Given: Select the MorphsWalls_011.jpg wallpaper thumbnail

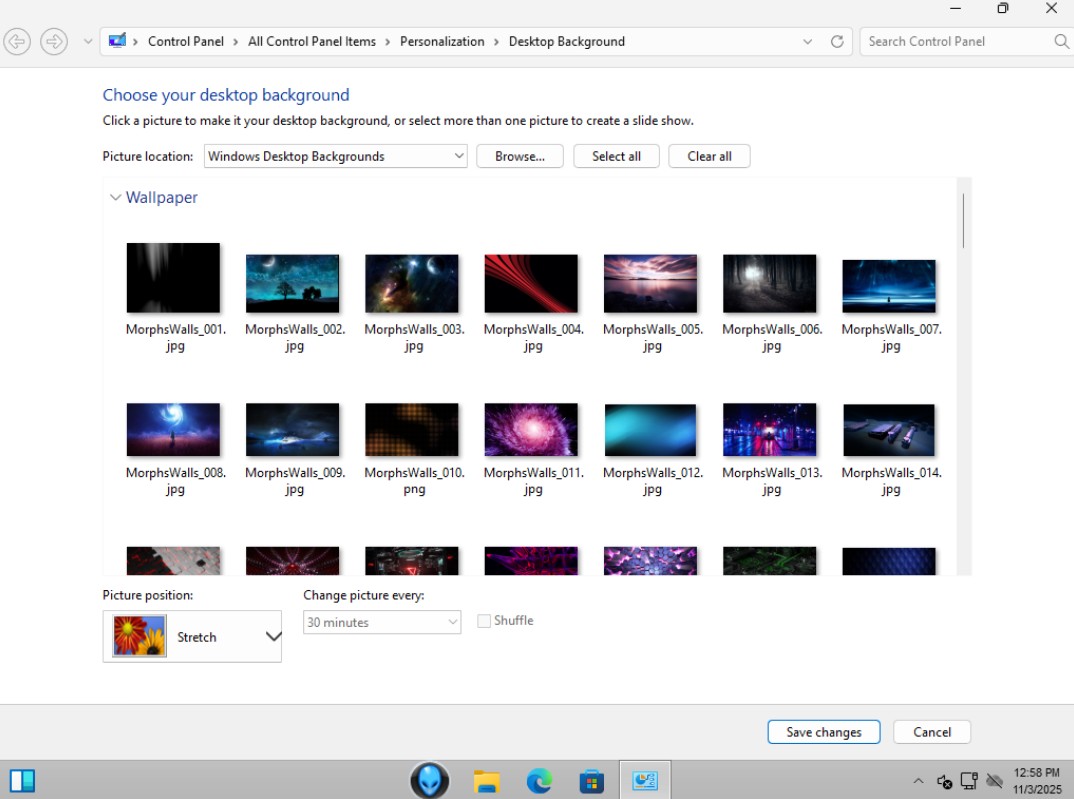Looking at the screenshot, I should (531, 430).
